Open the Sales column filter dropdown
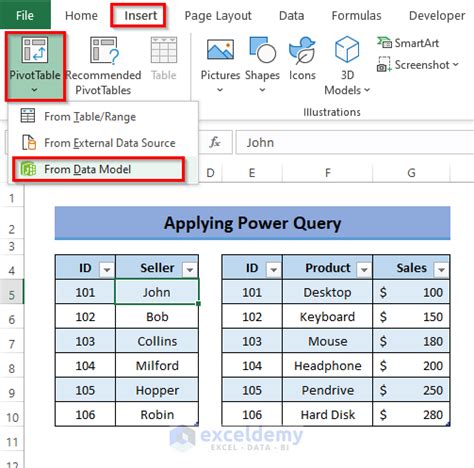The height and width of the screenshot is (468, 474). click(441, 269)
